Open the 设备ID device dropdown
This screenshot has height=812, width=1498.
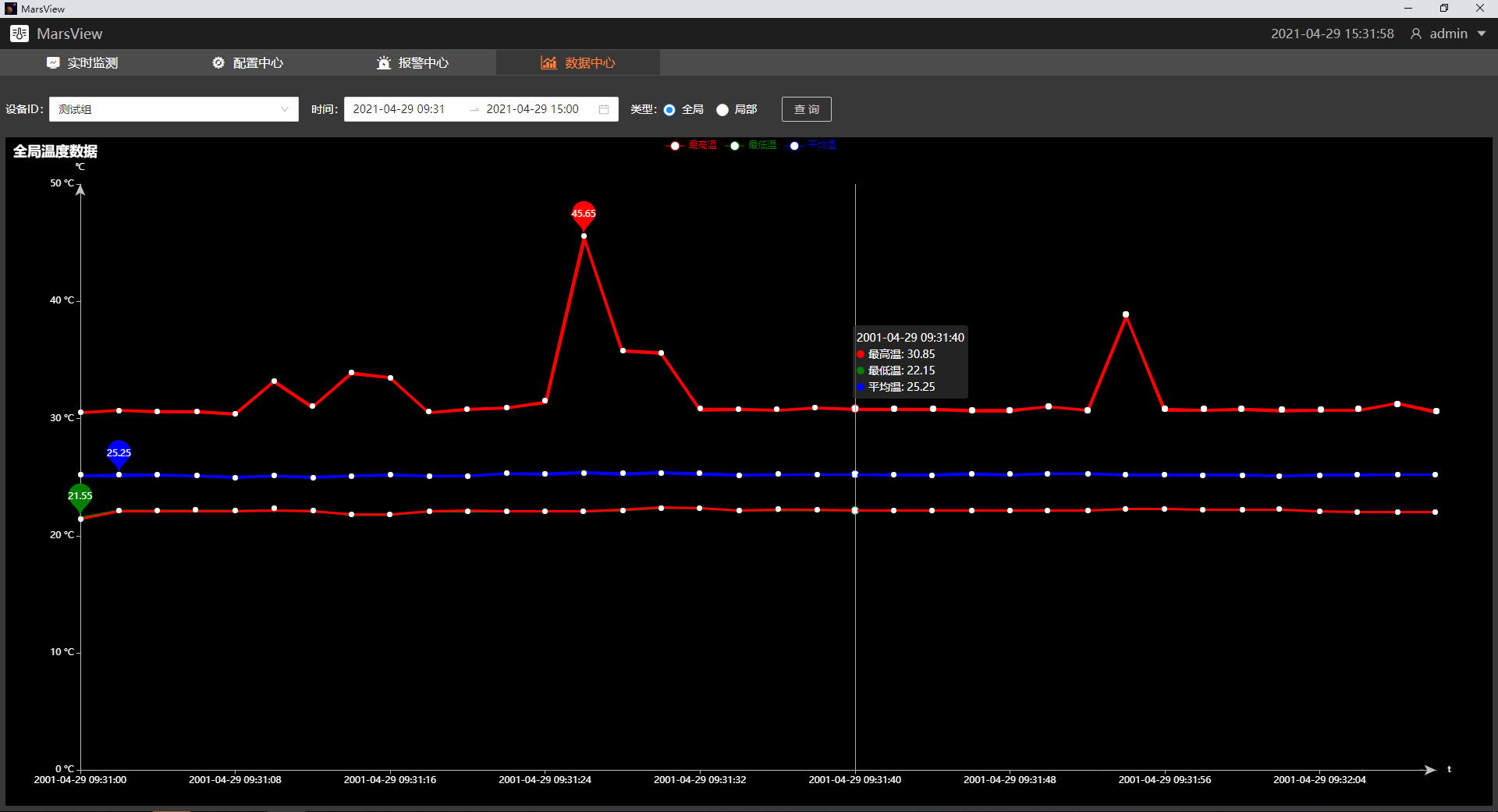click(174, 109)
